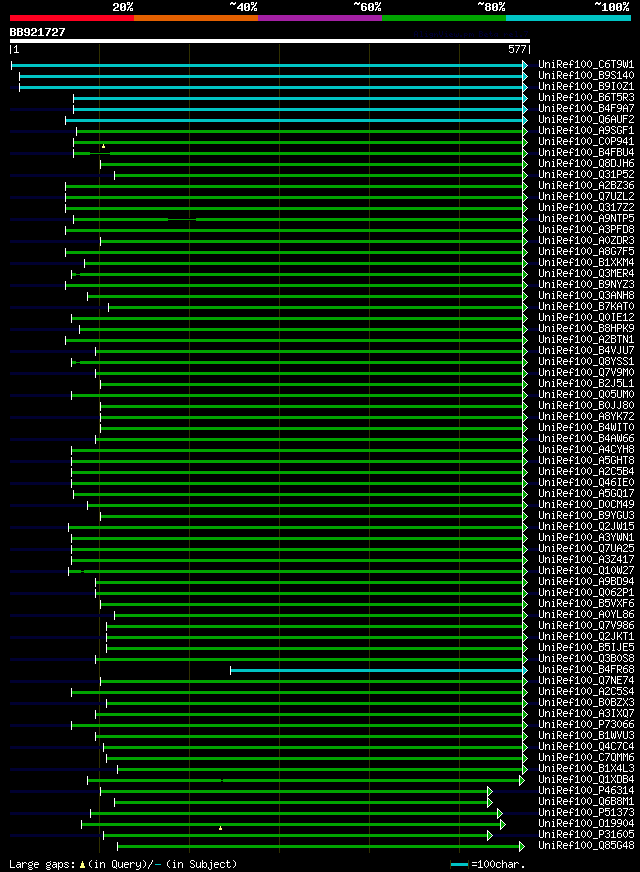The height and width of the screenshot is (872, 640).
Task: Select the BB921727 query title
Action: pos(37,32)
